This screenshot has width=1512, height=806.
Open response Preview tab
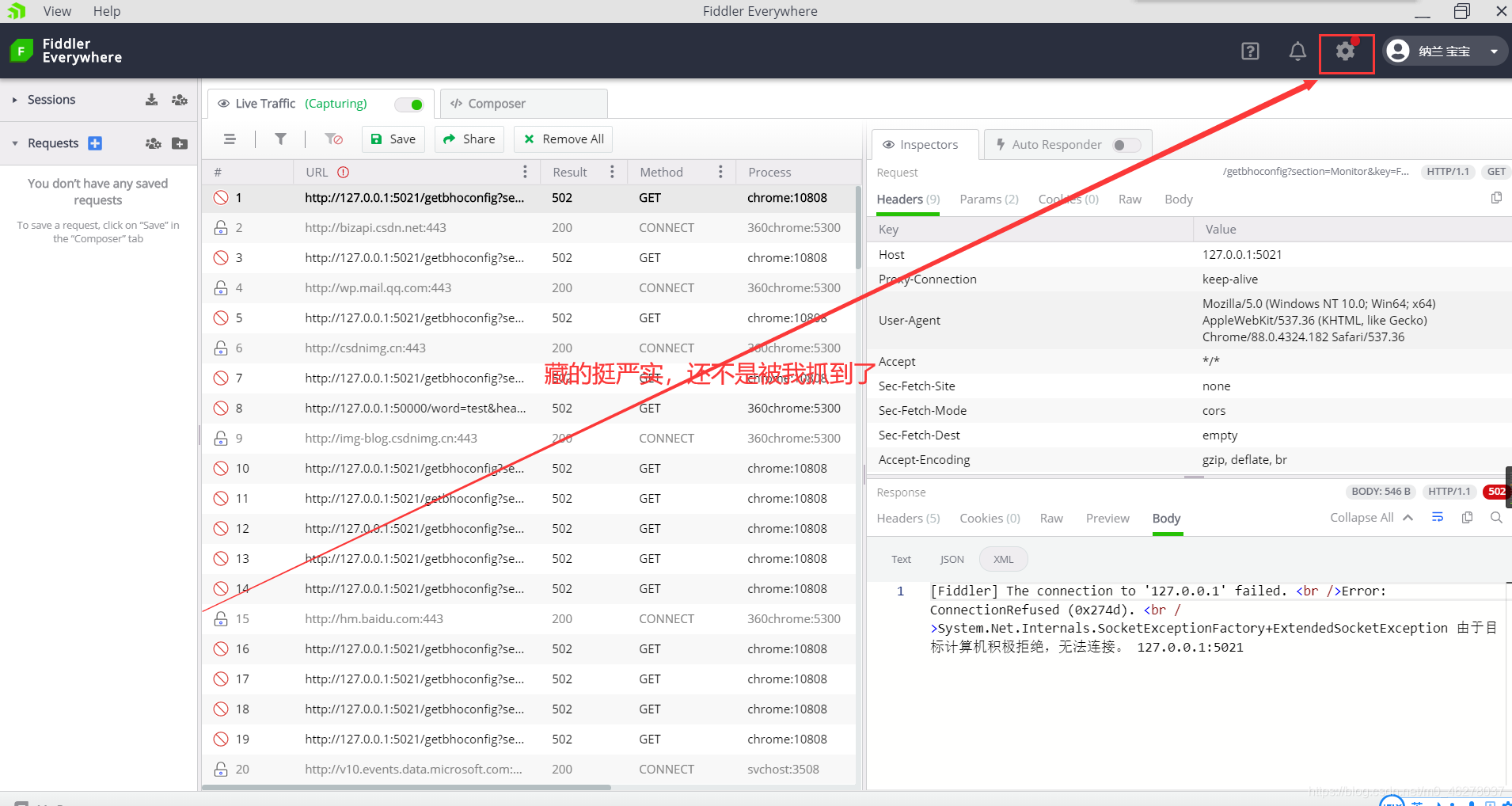pyautogui.click(x=1107, y=519)
